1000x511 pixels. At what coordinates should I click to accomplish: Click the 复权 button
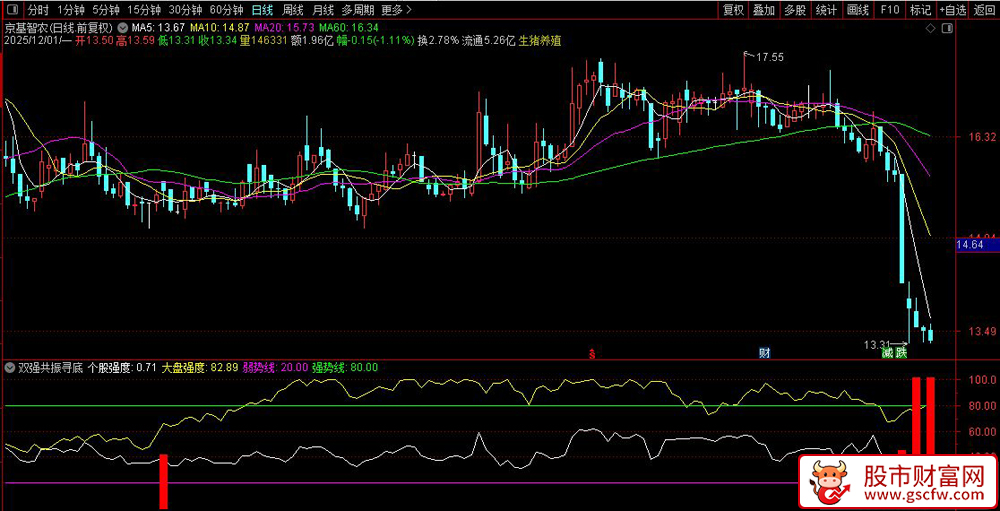pos(733,10)
